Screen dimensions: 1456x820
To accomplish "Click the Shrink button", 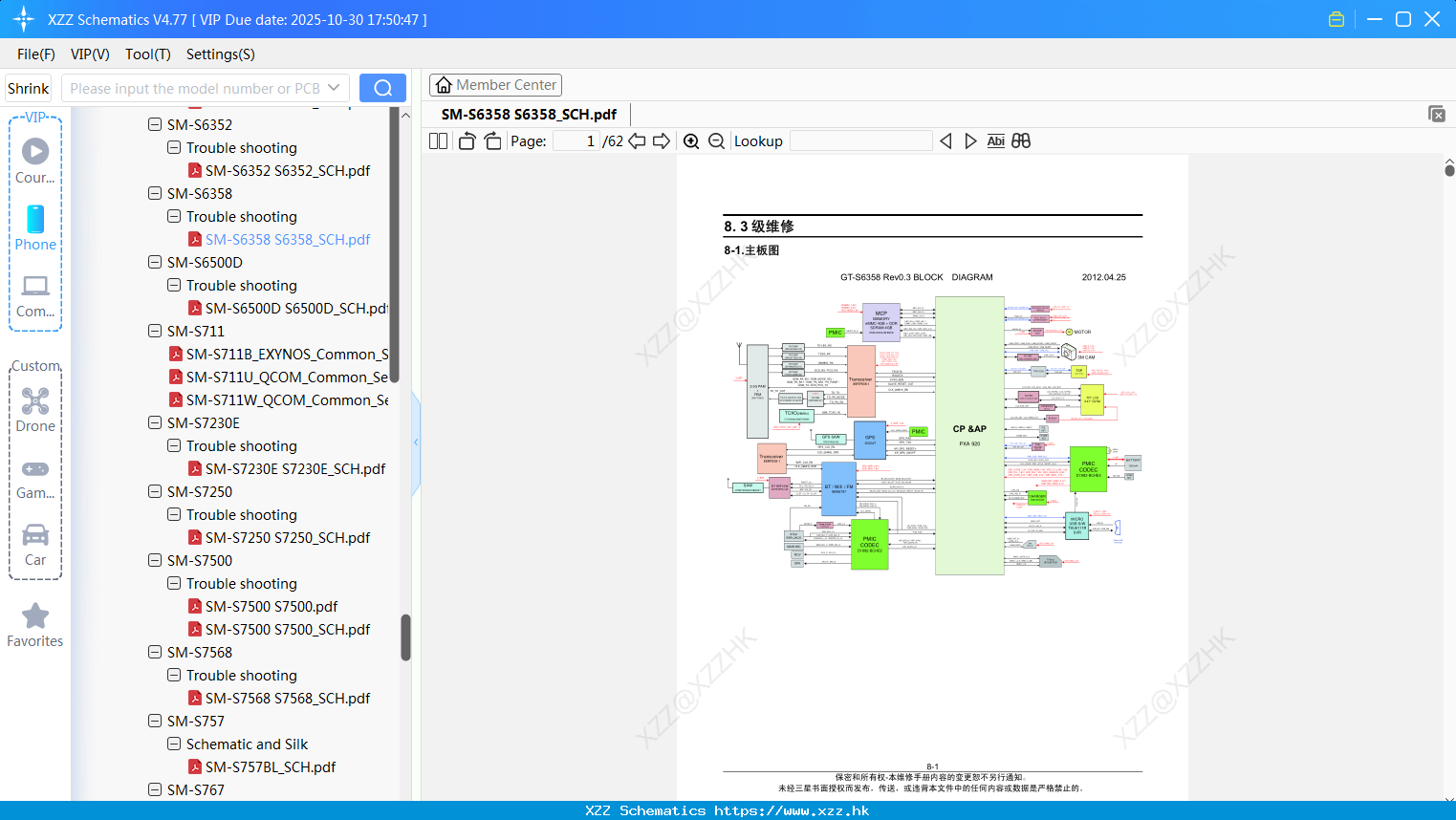I will coord(29,88).
